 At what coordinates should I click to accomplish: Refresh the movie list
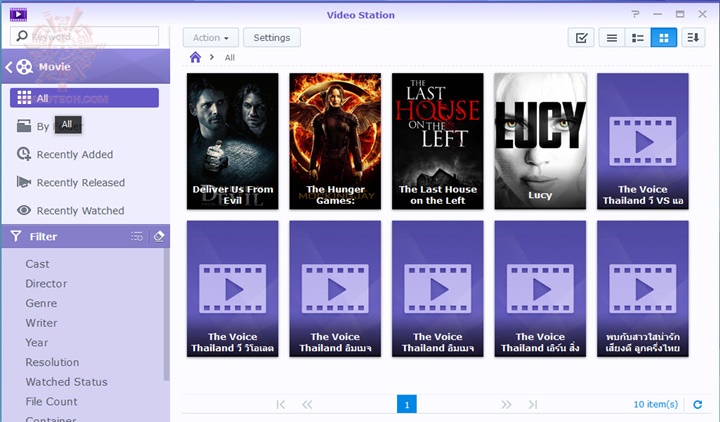(x=698, y=405)
